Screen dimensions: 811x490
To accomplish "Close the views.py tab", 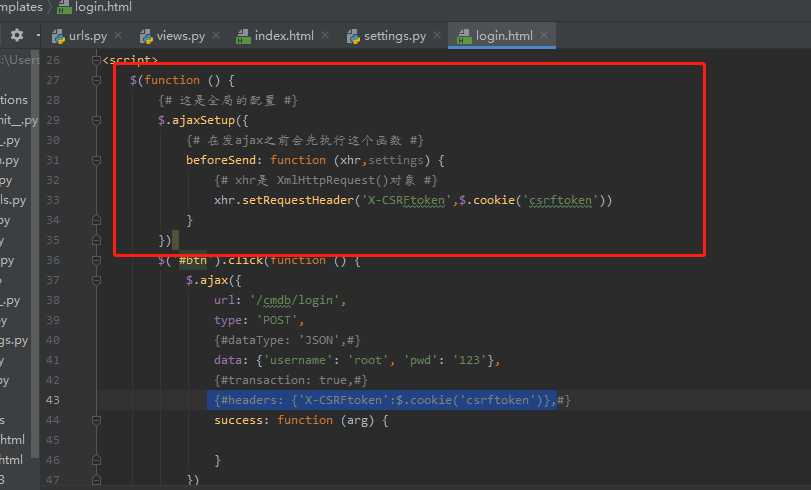I will pyautogui.click(x=216, y=35).
